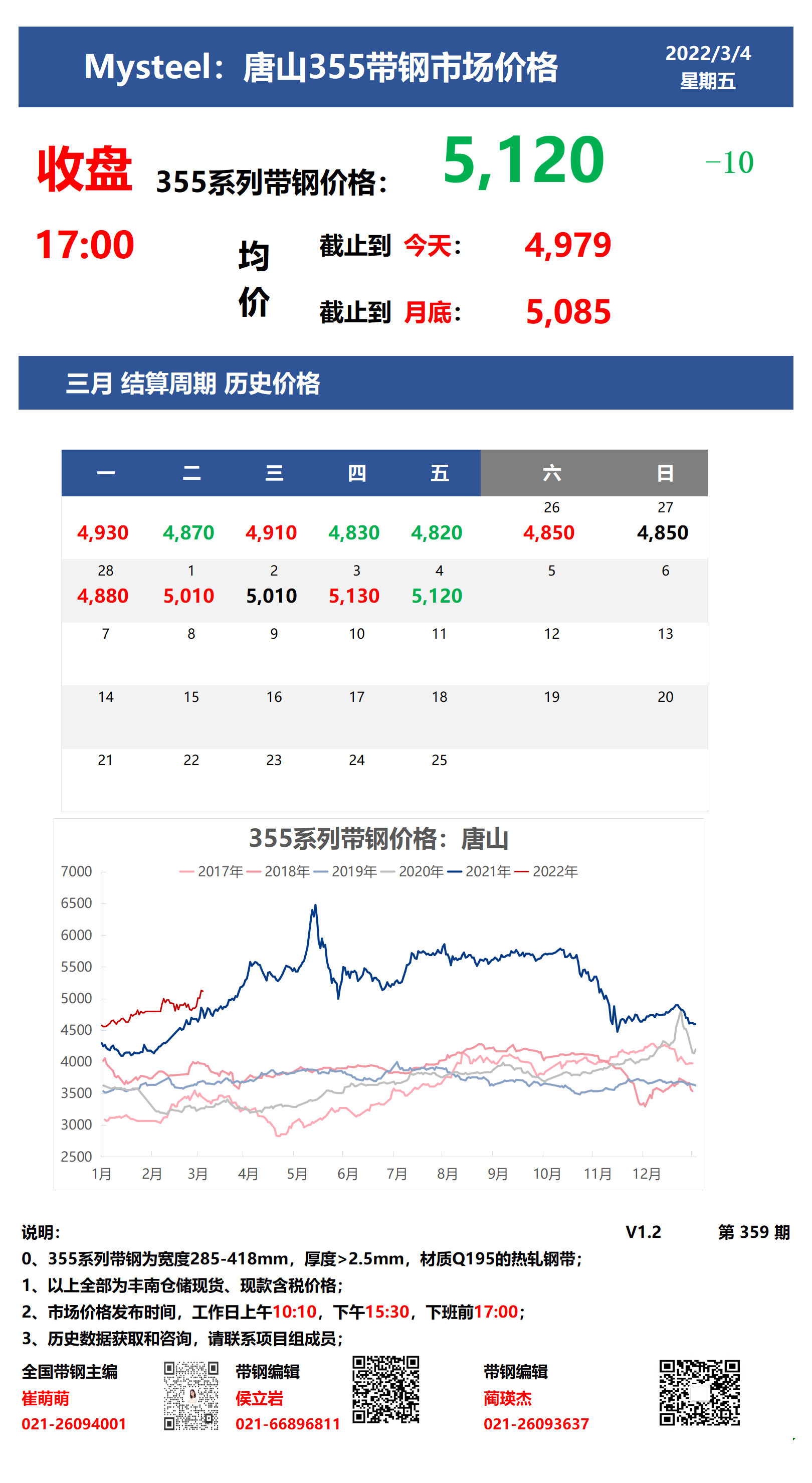Click the 四 weekday column header

tap(357, 473)
